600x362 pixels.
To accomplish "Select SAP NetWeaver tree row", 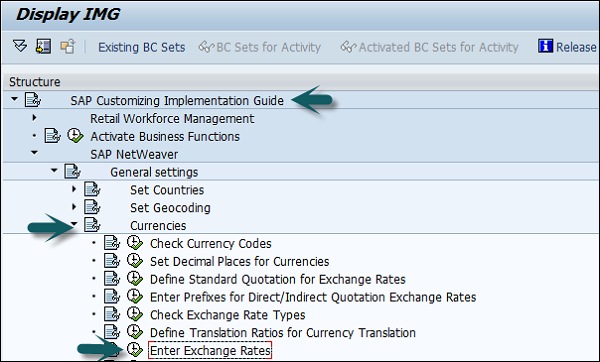I will pos(134,155).
